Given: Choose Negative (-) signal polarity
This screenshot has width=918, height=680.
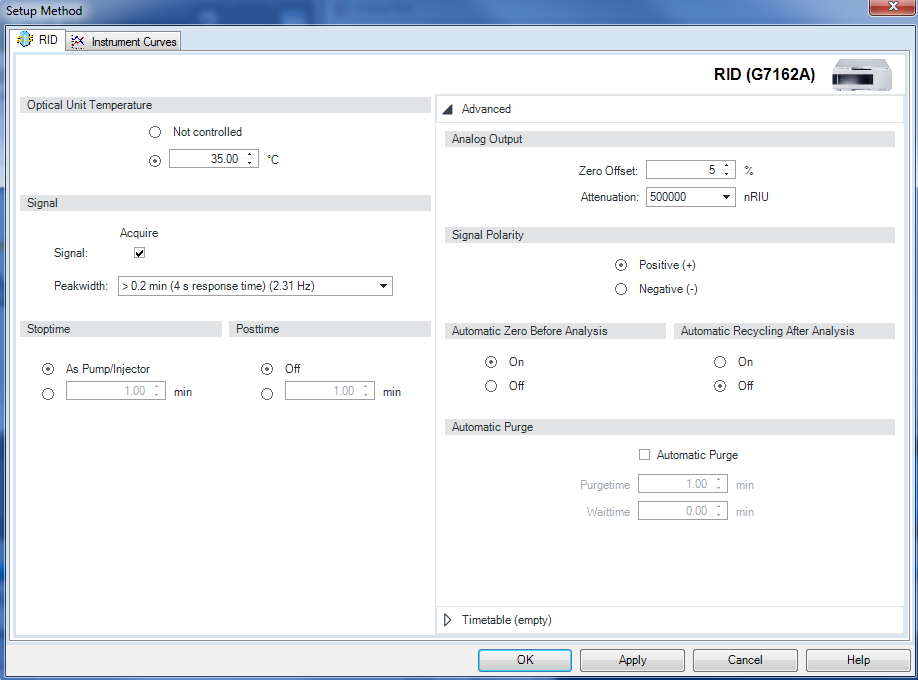Looking at the screenshot, I should [x=620, y=288].
